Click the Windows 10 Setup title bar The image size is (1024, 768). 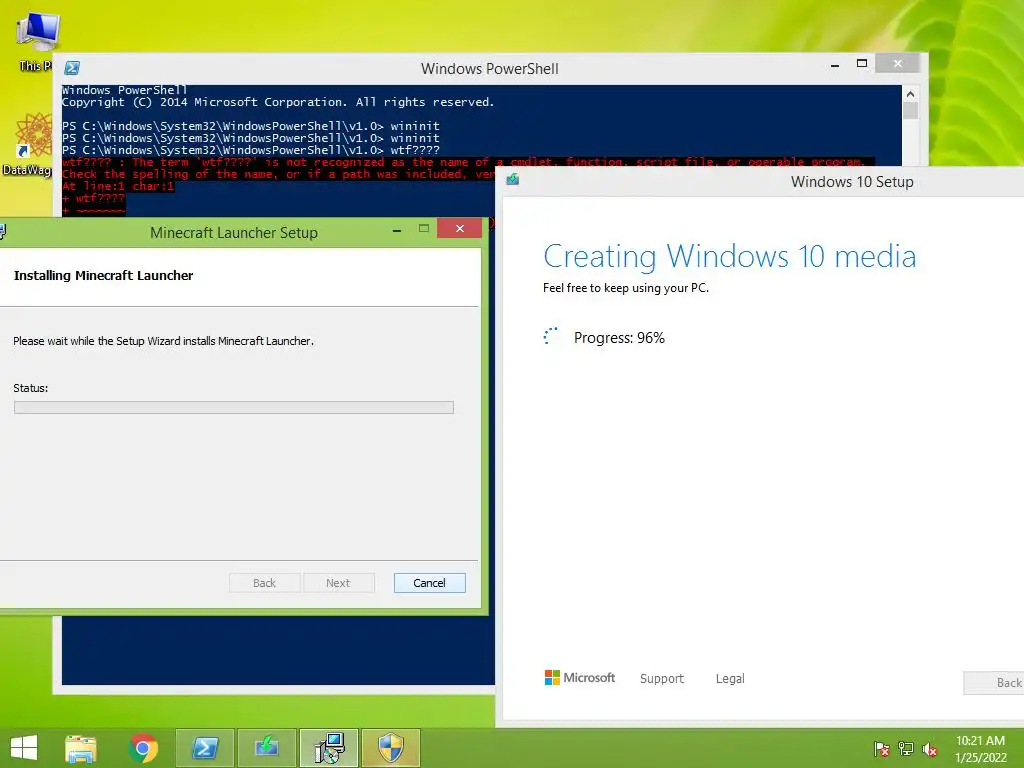tap(762, 181)
